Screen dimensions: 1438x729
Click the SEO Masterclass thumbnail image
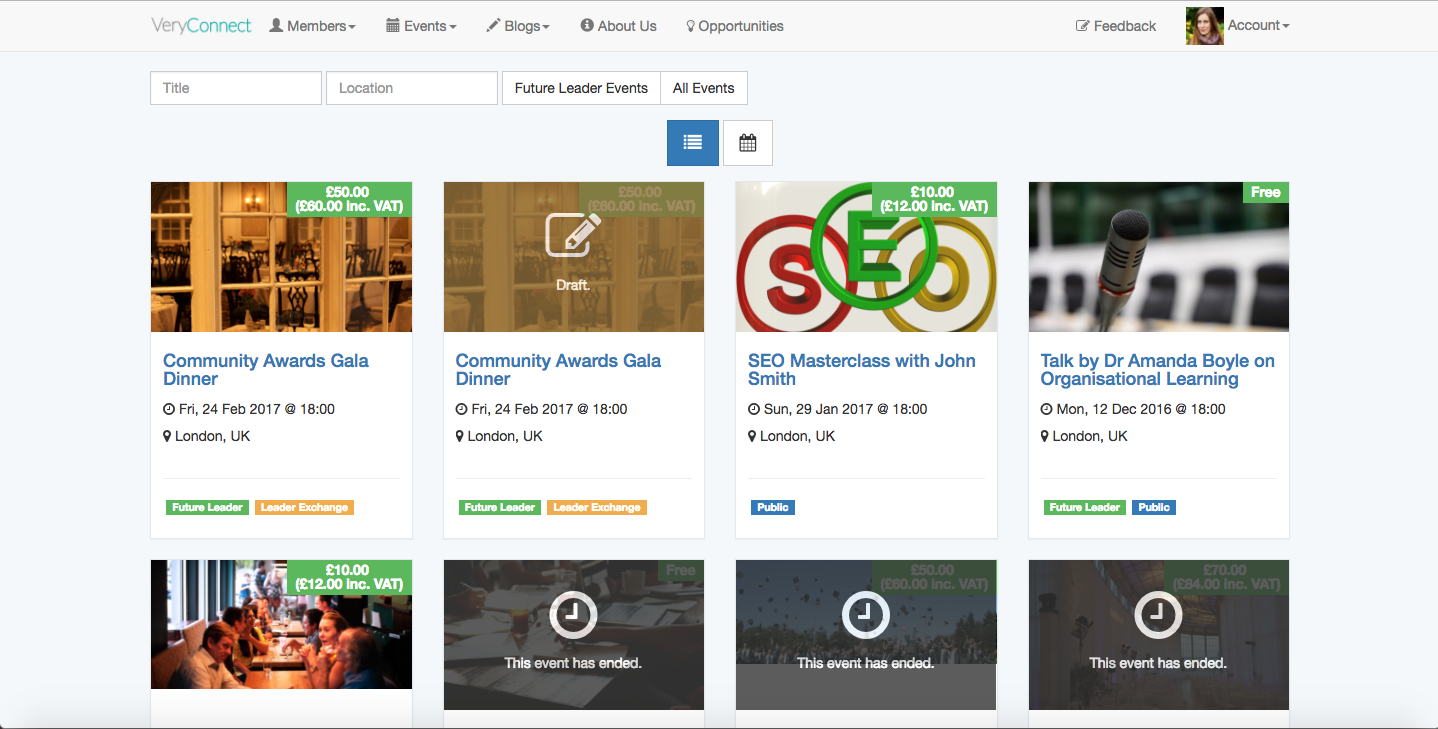coord(866,257)
